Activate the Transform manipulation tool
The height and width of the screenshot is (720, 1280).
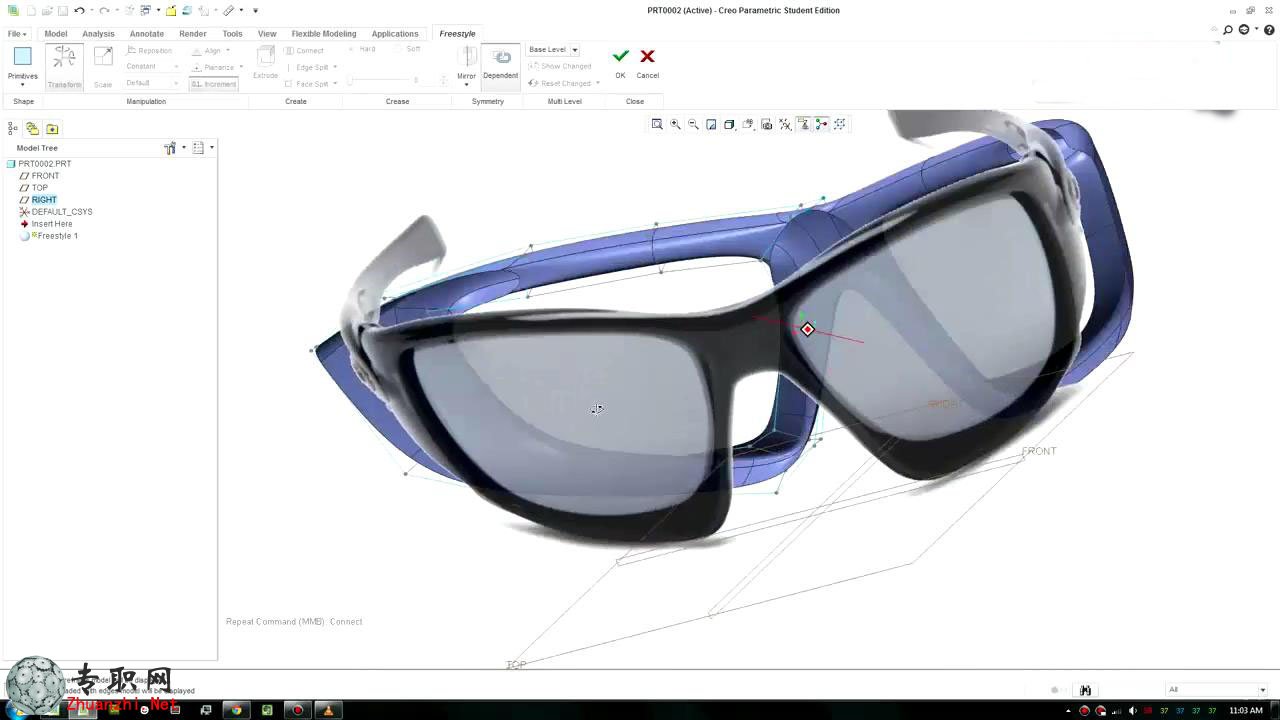point(64,67)
